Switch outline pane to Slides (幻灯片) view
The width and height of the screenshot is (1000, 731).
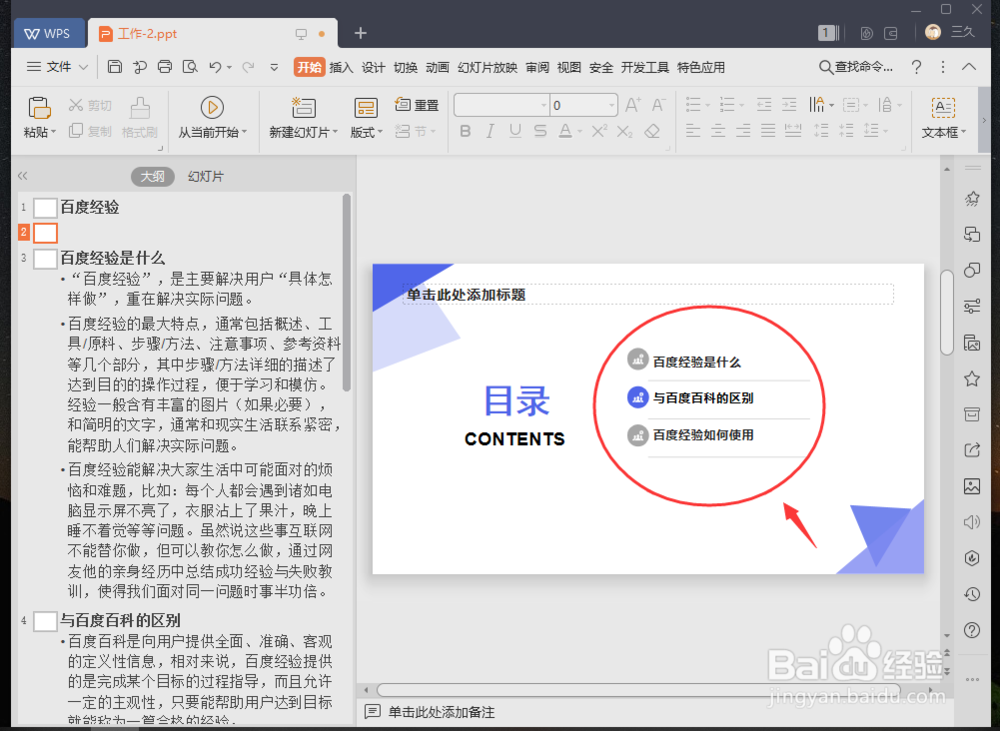tap(206, 177)
